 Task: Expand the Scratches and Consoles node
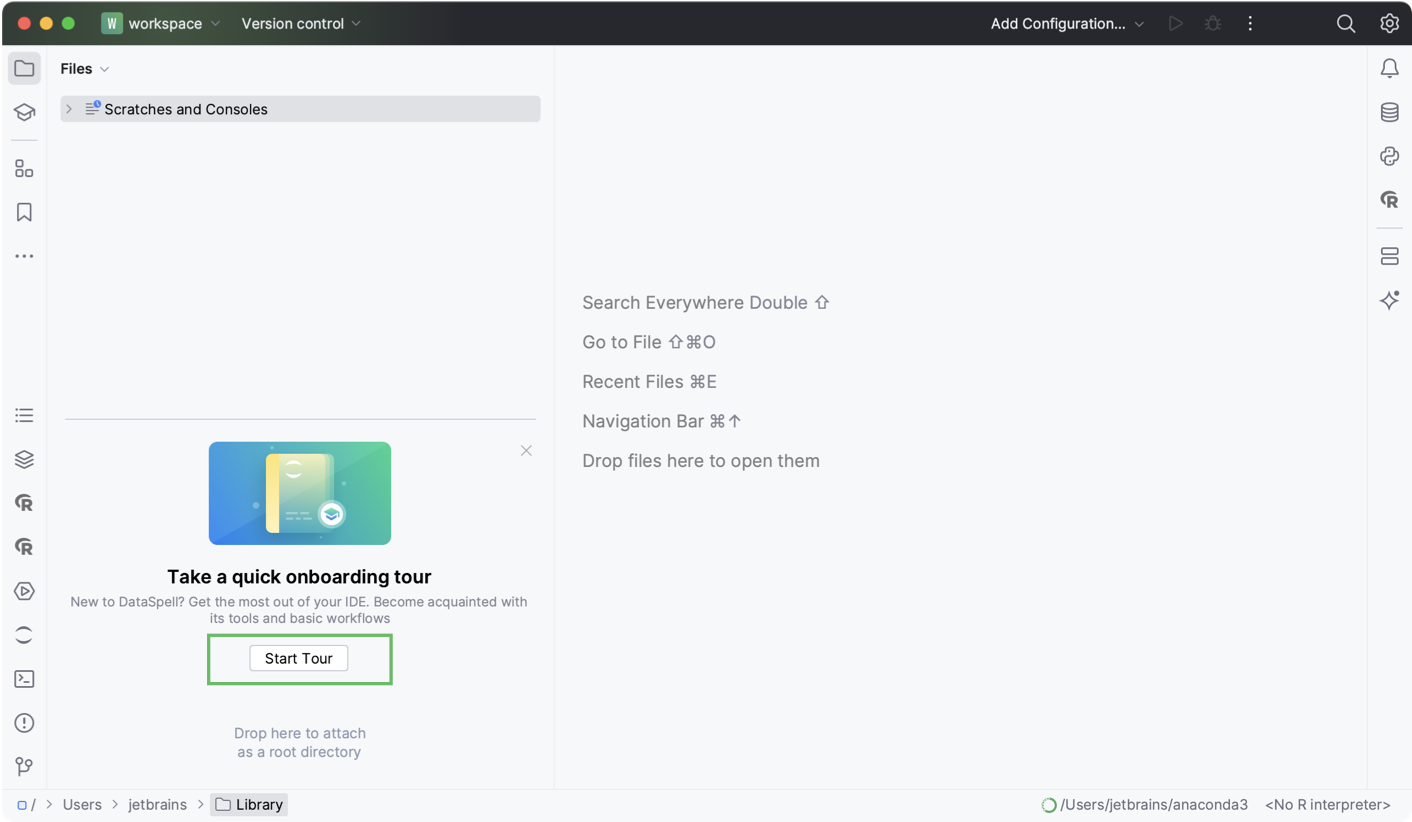(x=69, y=109)
